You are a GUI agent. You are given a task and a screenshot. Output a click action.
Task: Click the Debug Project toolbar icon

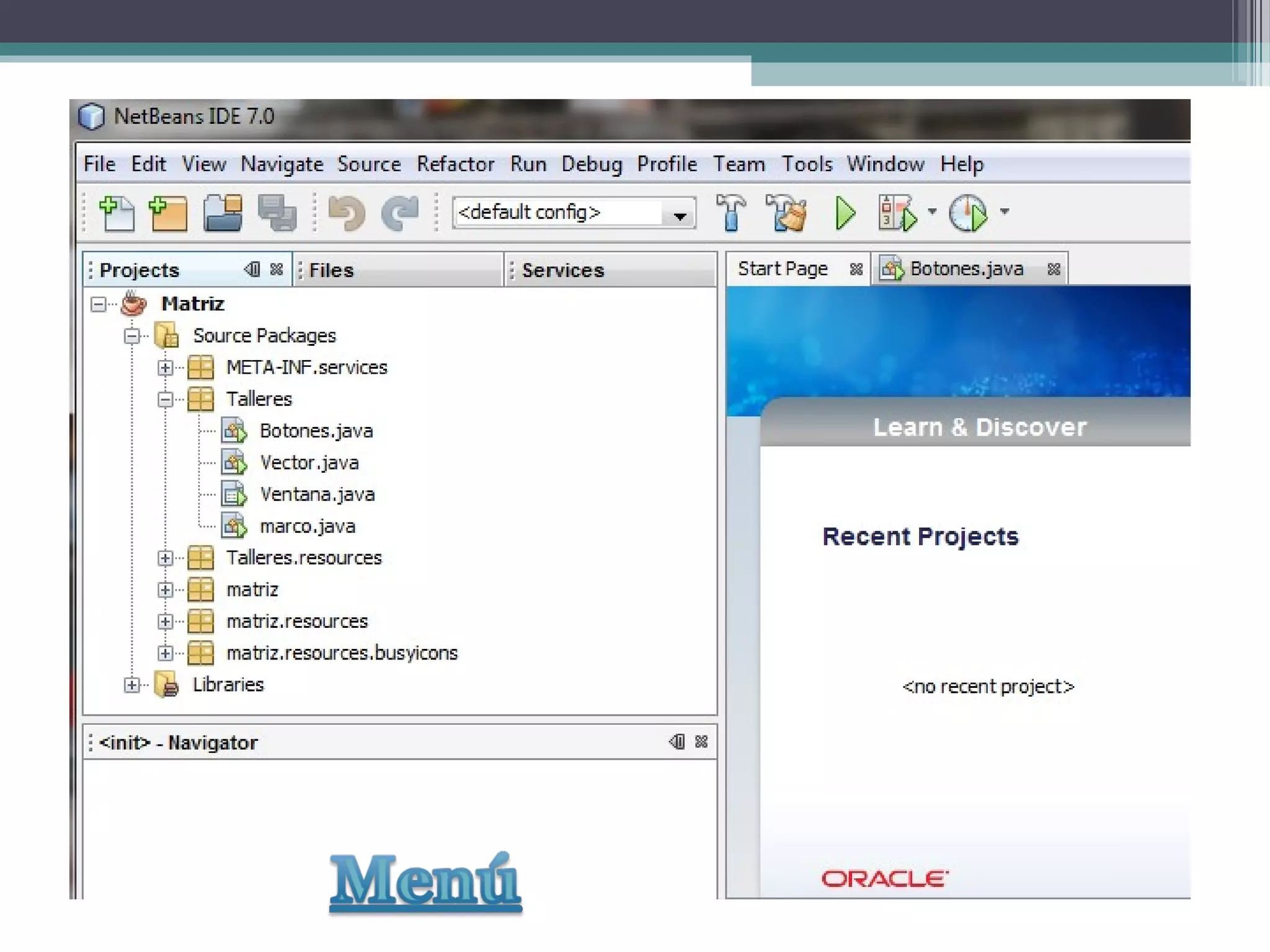pos(897,213)
